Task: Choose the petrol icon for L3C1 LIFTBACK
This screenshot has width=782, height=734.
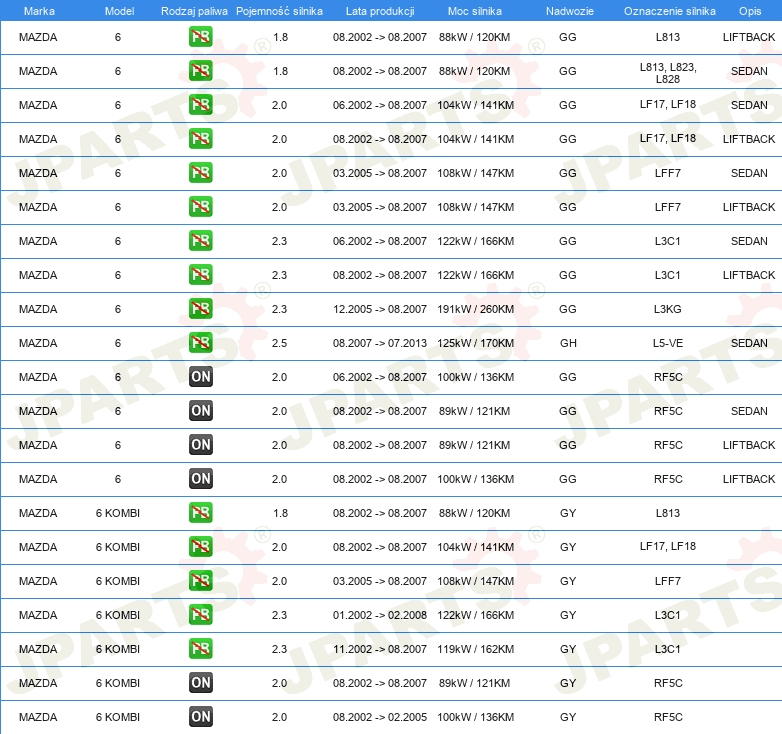Action: click(200, 275)
